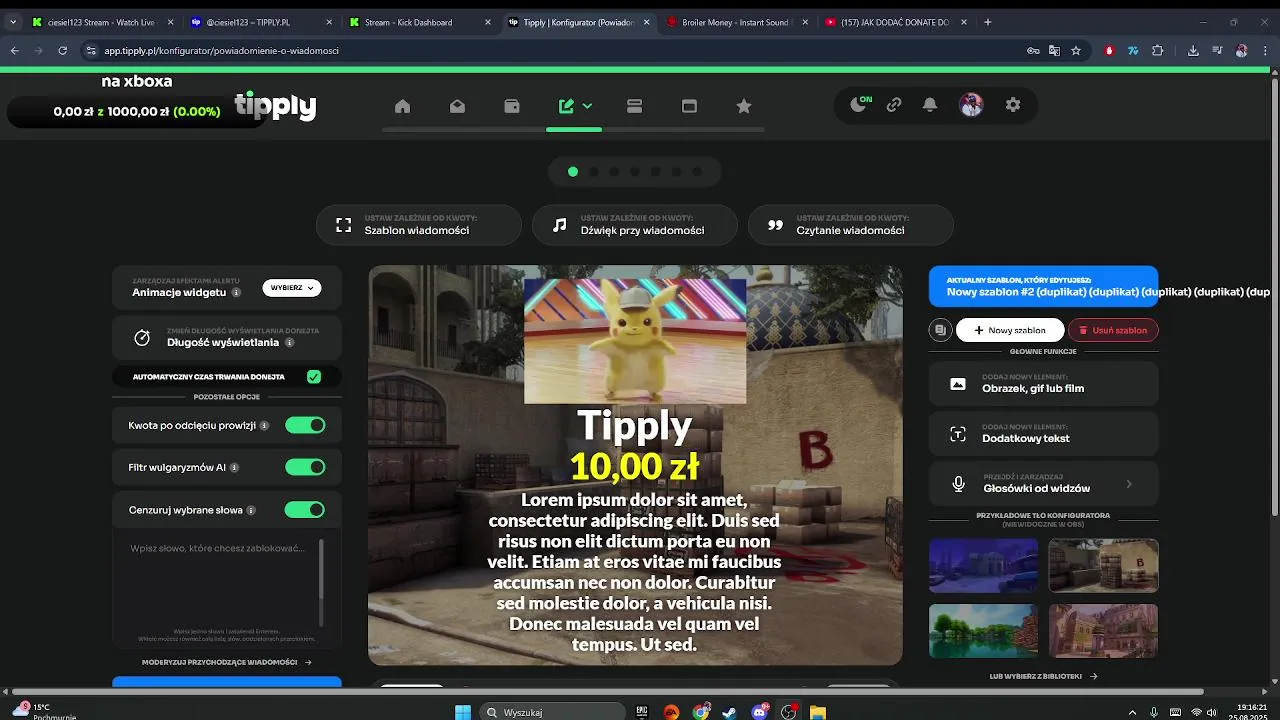
Task: Open Lub wybierz z biblioteki link
Action: [x=1043, y=676]
